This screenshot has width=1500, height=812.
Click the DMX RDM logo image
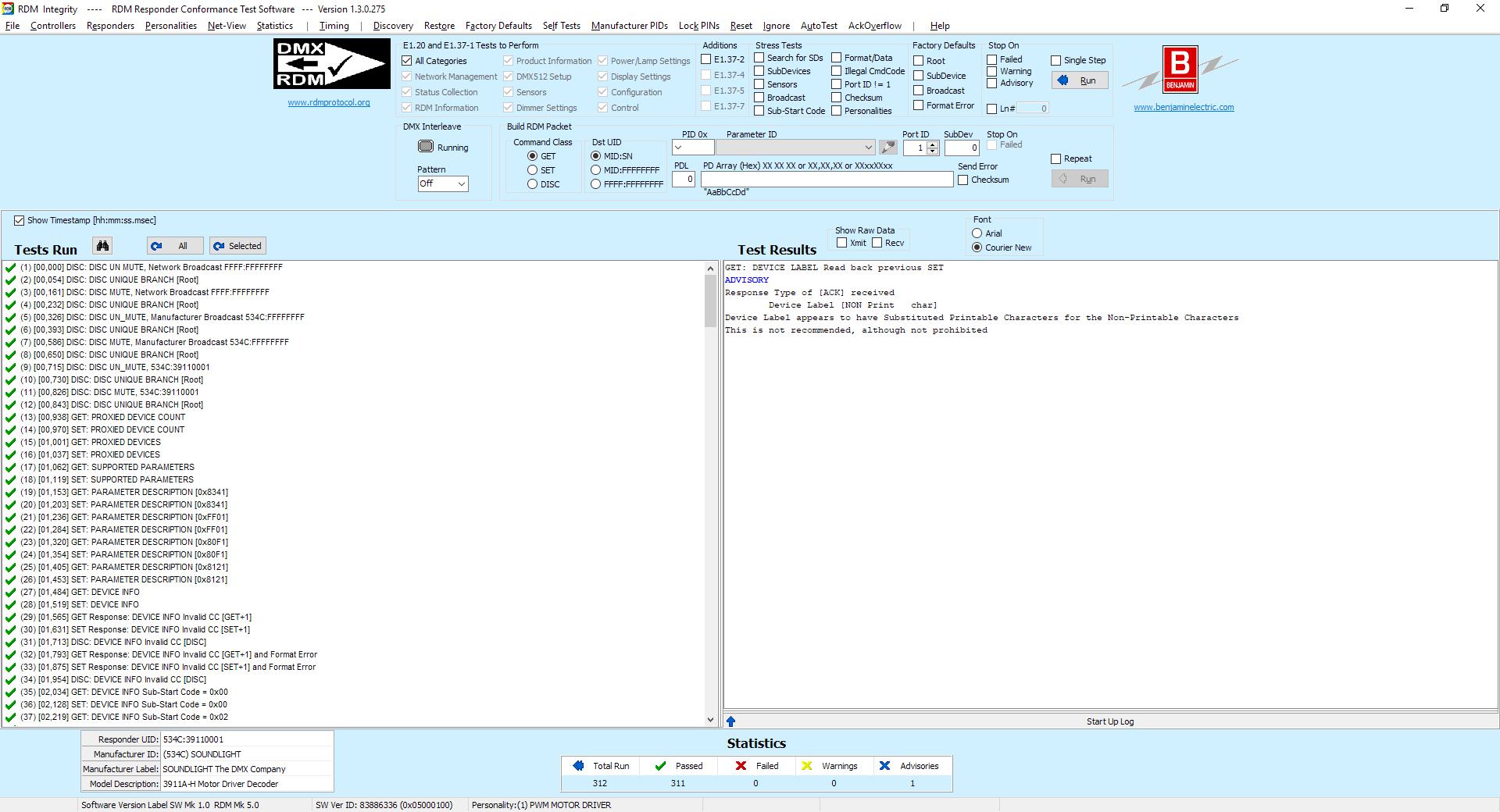coord(331,64)
